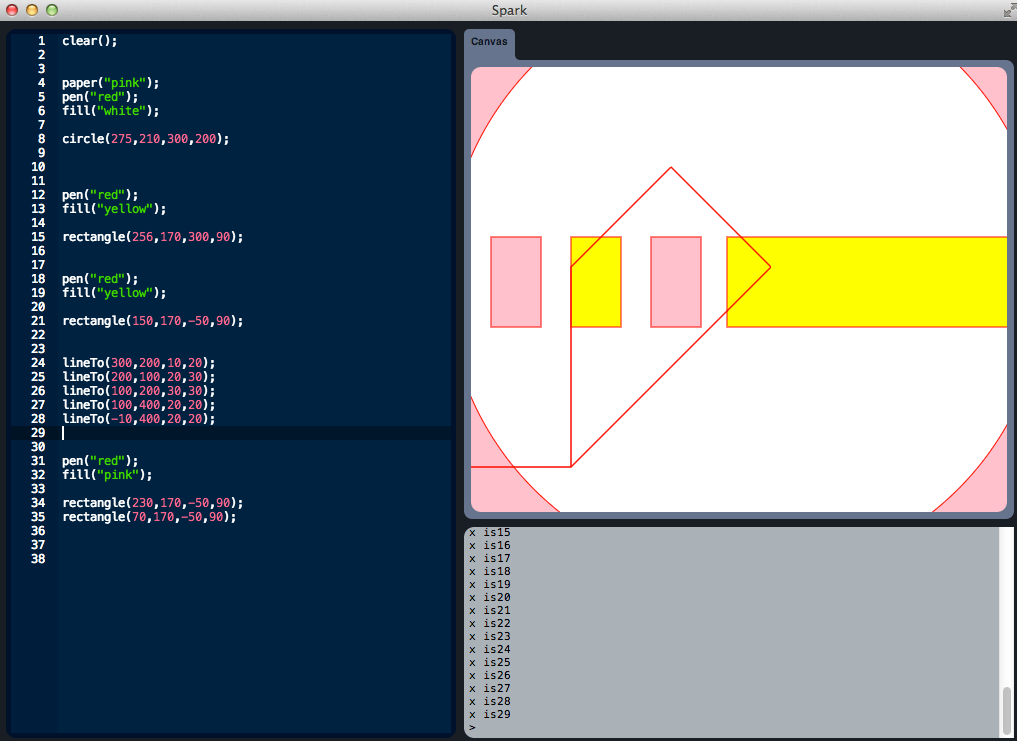Click the fullscreen arrows icon in title bar
This screenshot has width=1017, height=741.
pos(1008,10)
